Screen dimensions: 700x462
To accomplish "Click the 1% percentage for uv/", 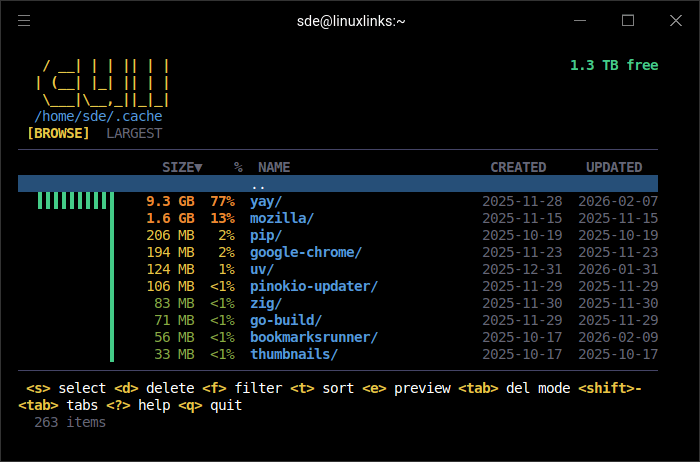I will tap(227, 269).
